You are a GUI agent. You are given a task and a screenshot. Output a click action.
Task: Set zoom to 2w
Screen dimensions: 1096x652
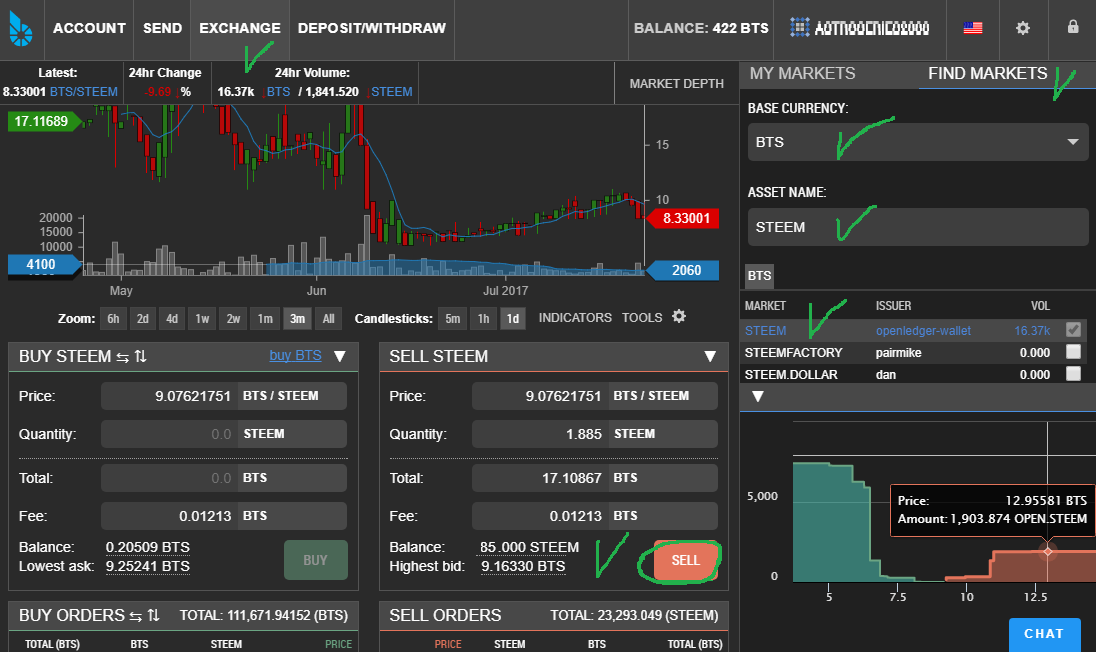coord(233,319)
